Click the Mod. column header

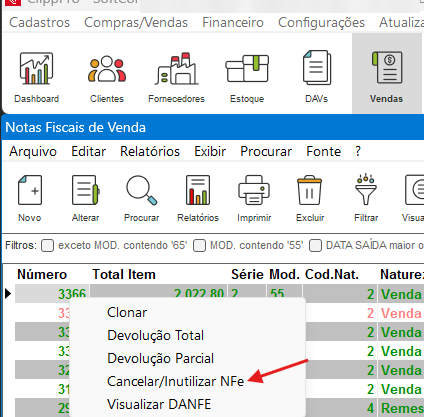[285, 275]
